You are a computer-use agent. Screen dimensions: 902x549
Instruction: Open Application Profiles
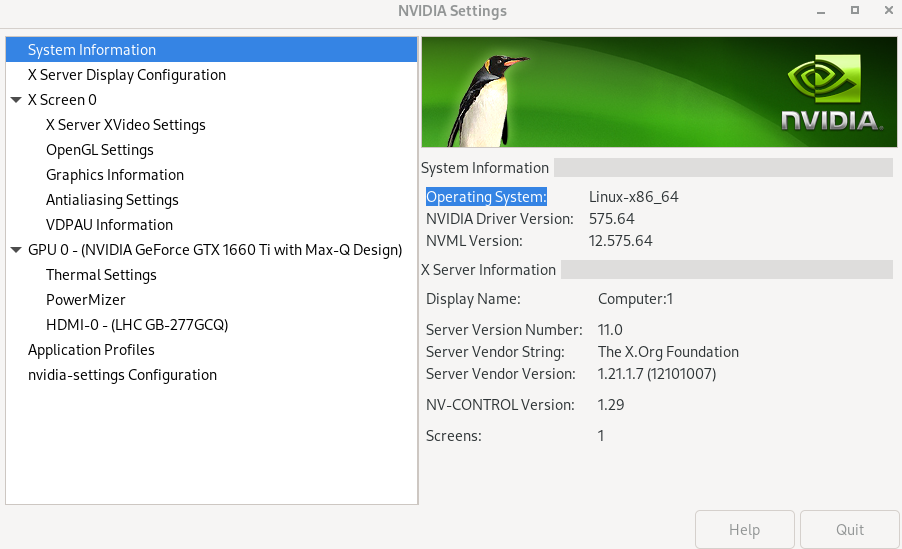[91, 350]
